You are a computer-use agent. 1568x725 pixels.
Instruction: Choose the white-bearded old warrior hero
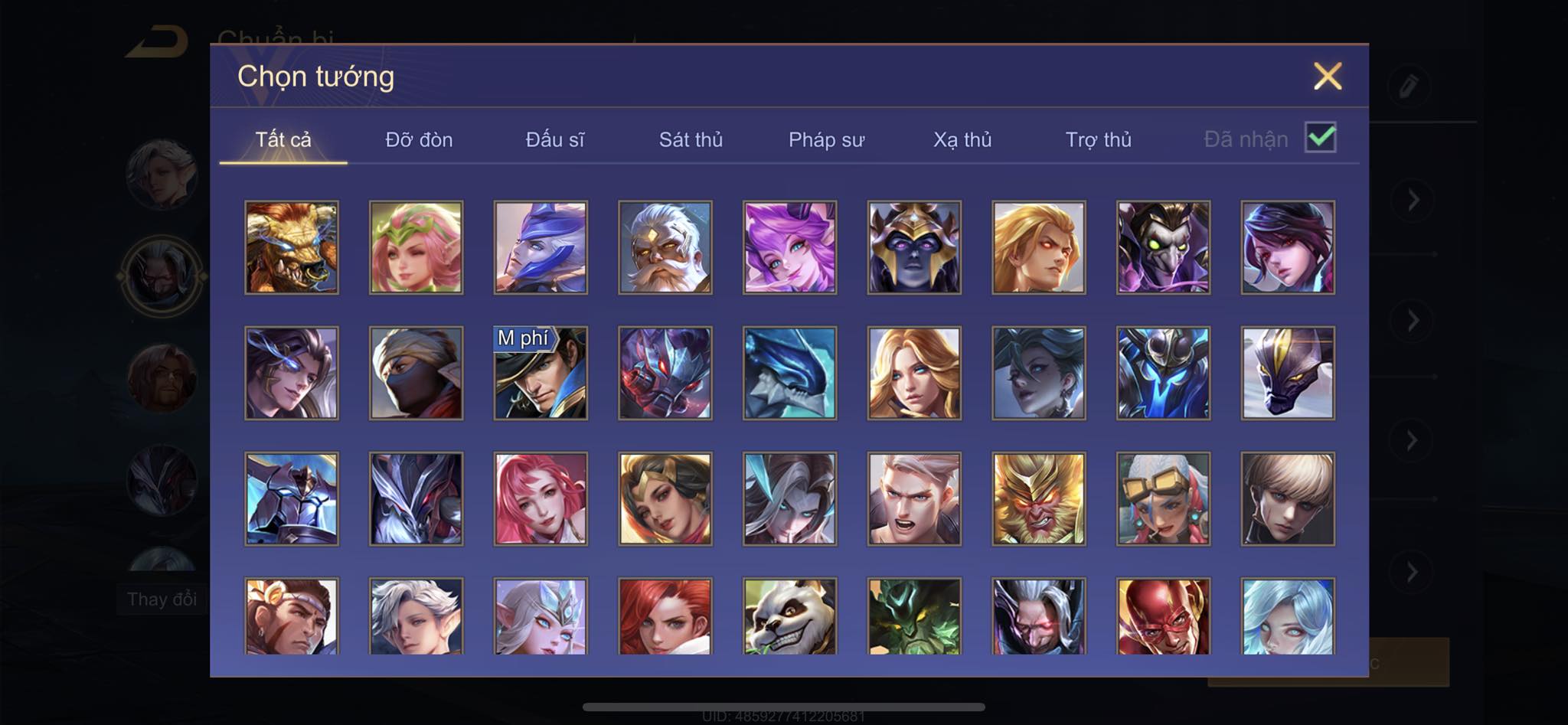click(x=665, y=247)
